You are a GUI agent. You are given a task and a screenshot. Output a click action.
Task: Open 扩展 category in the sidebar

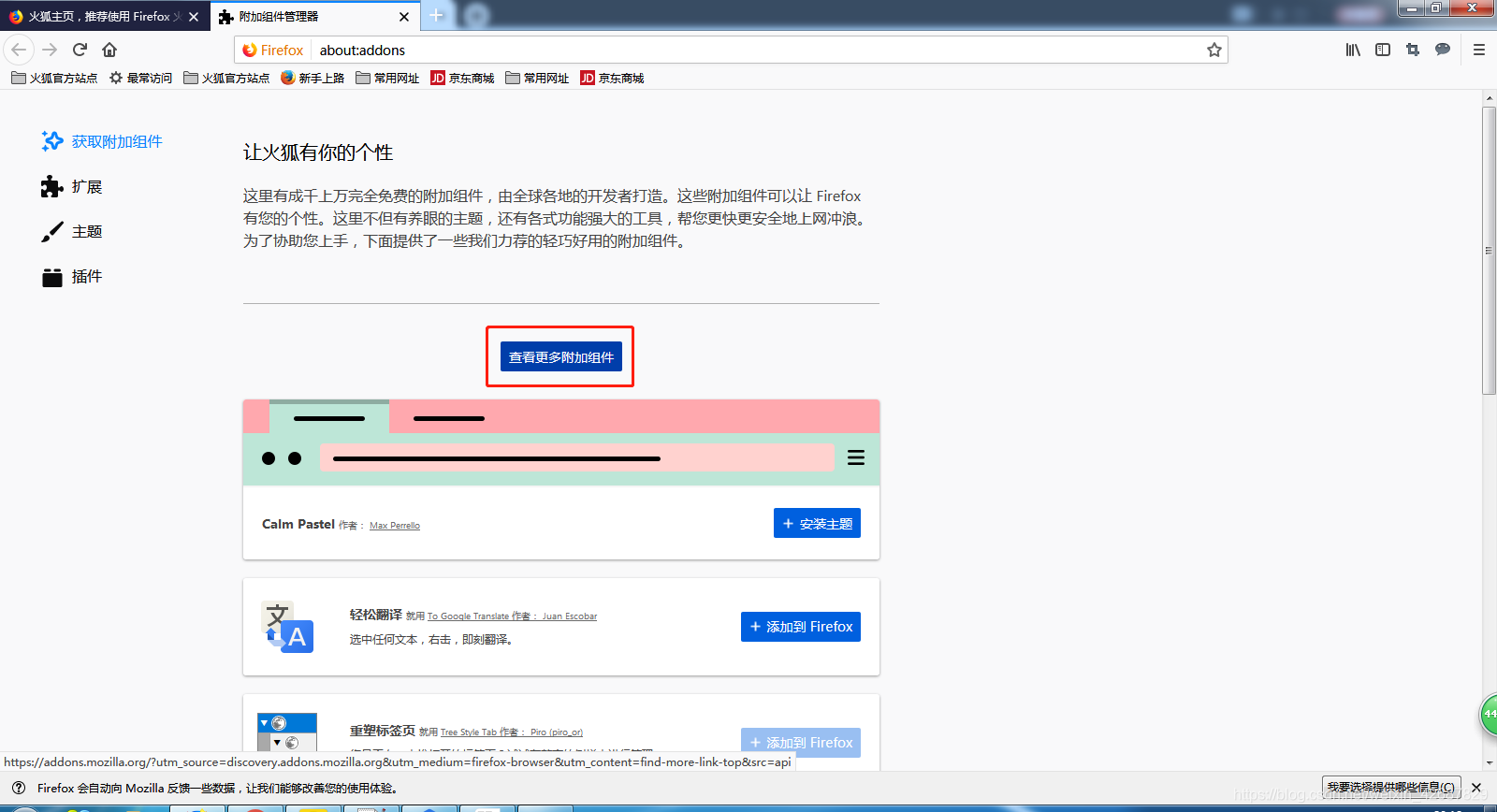tap(72, 186)
